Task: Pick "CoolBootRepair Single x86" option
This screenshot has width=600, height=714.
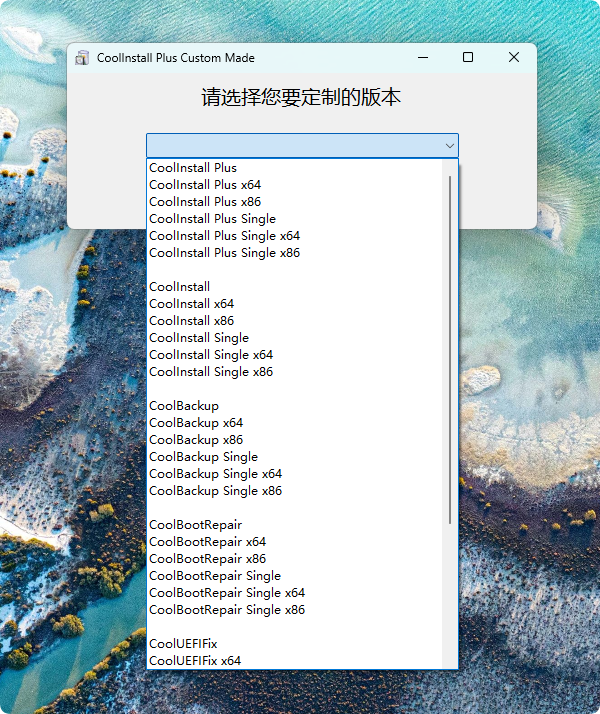Action: click(x=227, y=610)
